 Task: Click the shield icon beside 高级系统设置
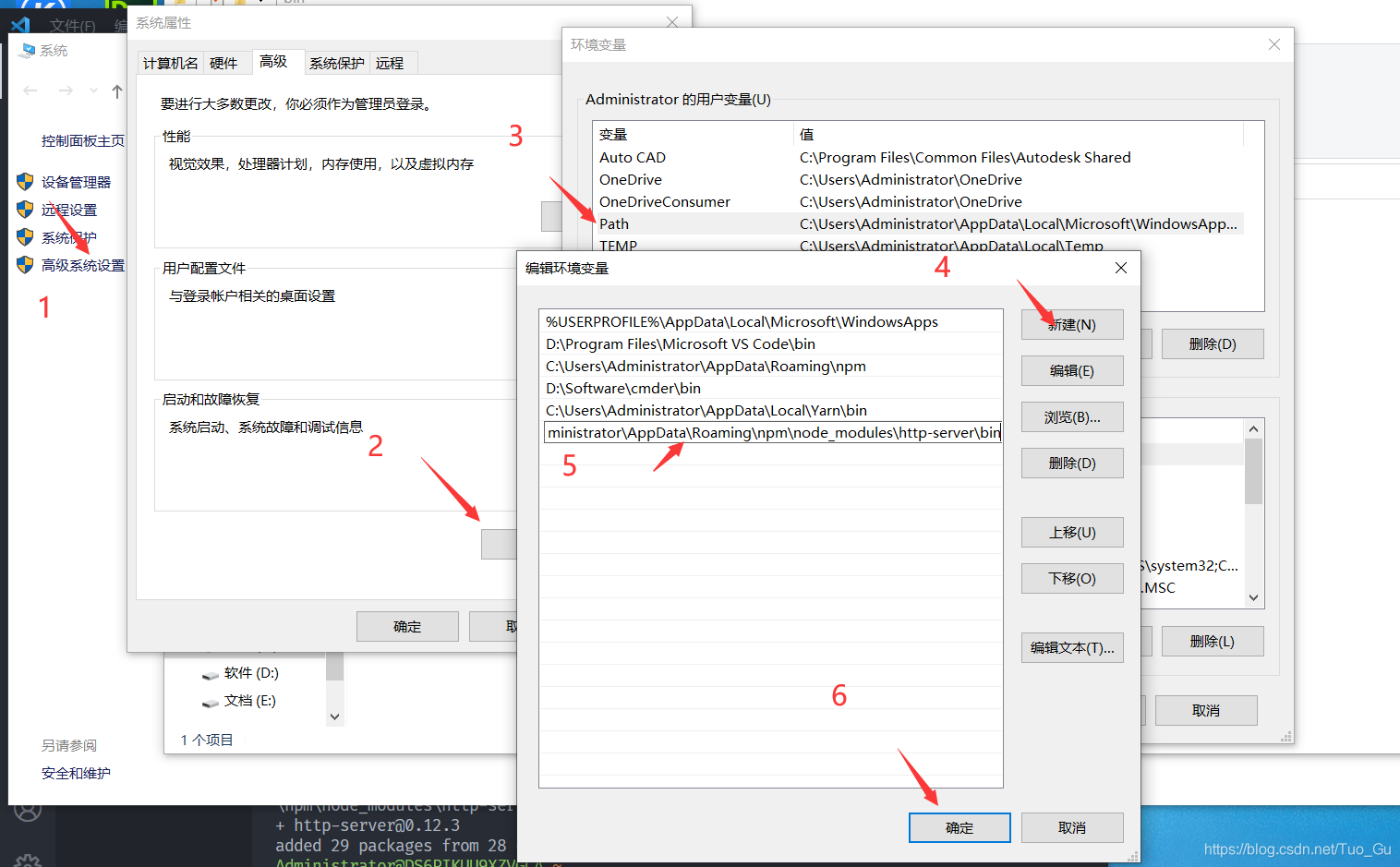[x=25, y=265]
